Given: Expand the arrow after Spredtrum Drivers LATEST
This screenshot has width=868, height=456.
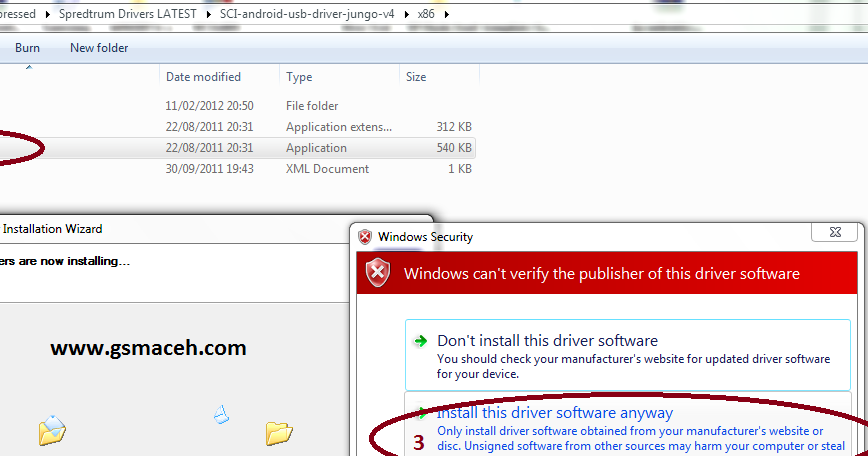Looking at the screenshot, I should tap(209, 14).
